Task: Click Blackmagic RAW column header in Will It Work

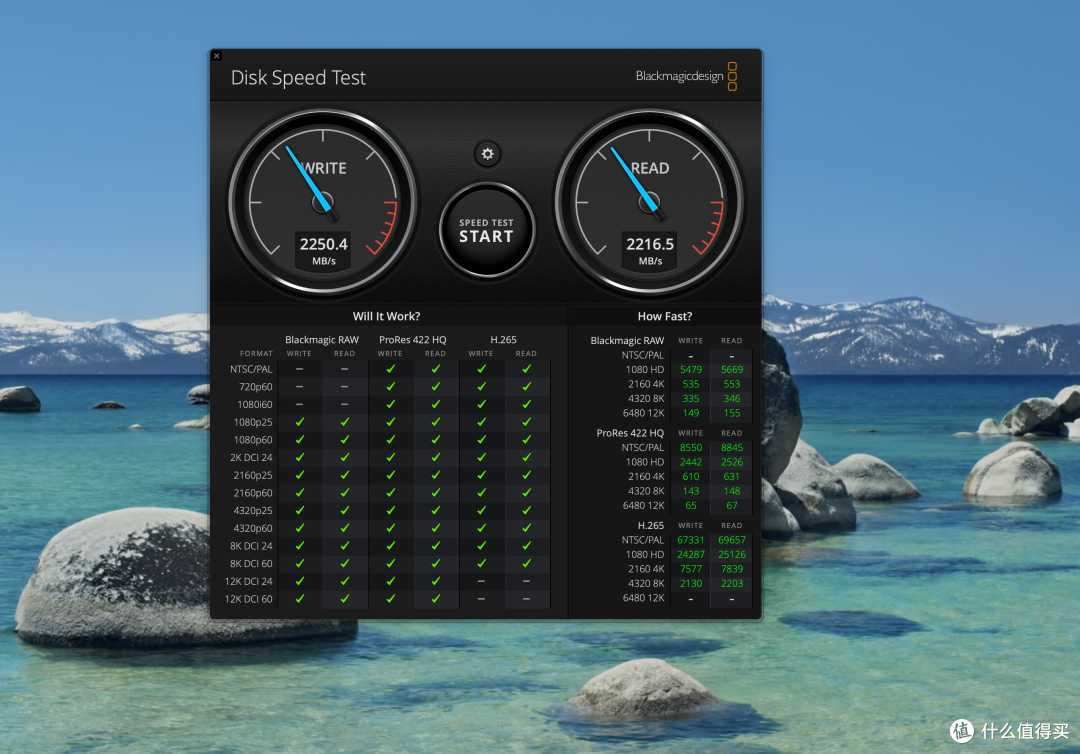Action: click(322, 339)
